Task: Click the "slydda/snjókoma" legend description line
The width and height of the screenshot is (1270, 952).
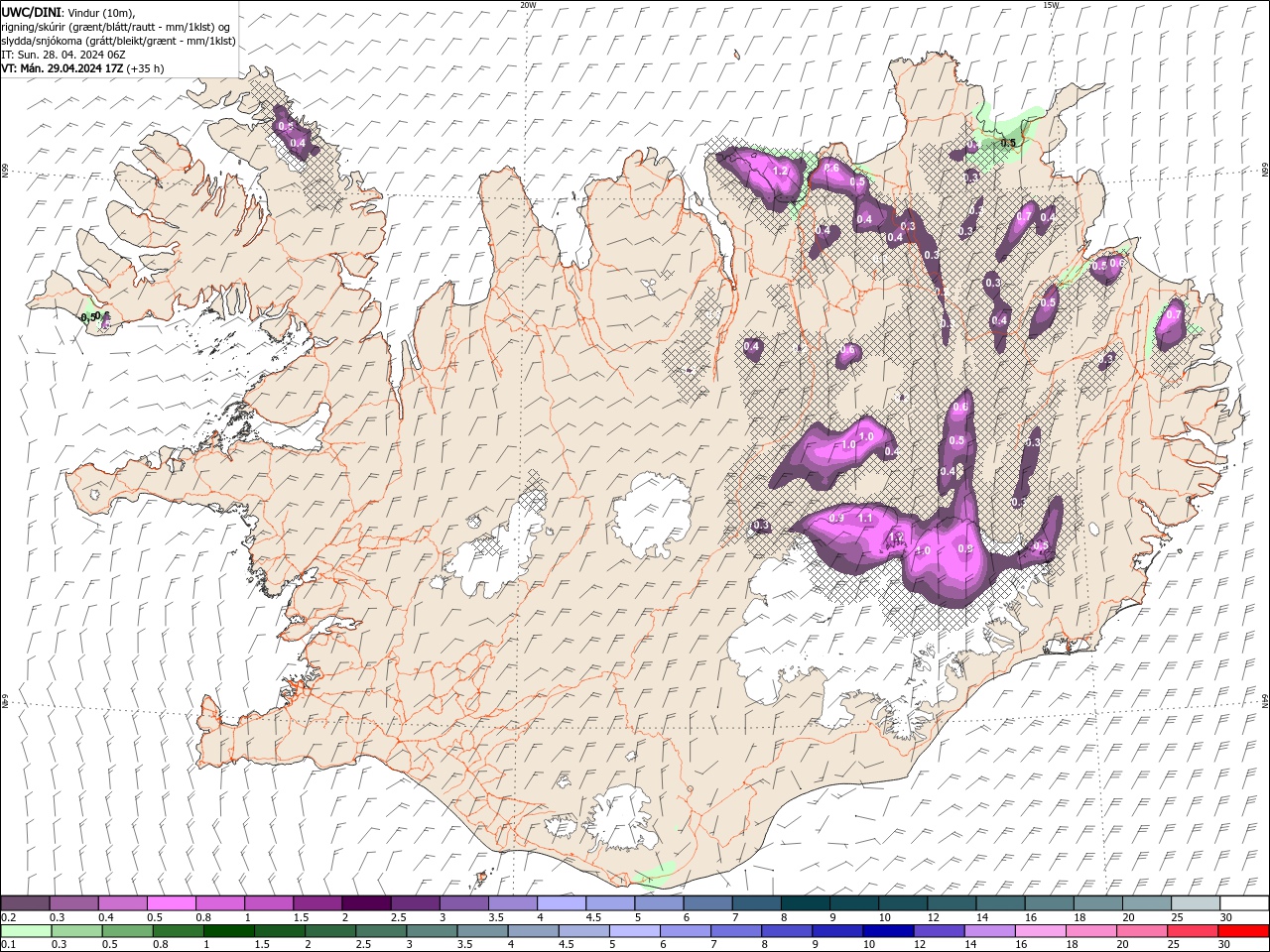Action: click(118, 41)
